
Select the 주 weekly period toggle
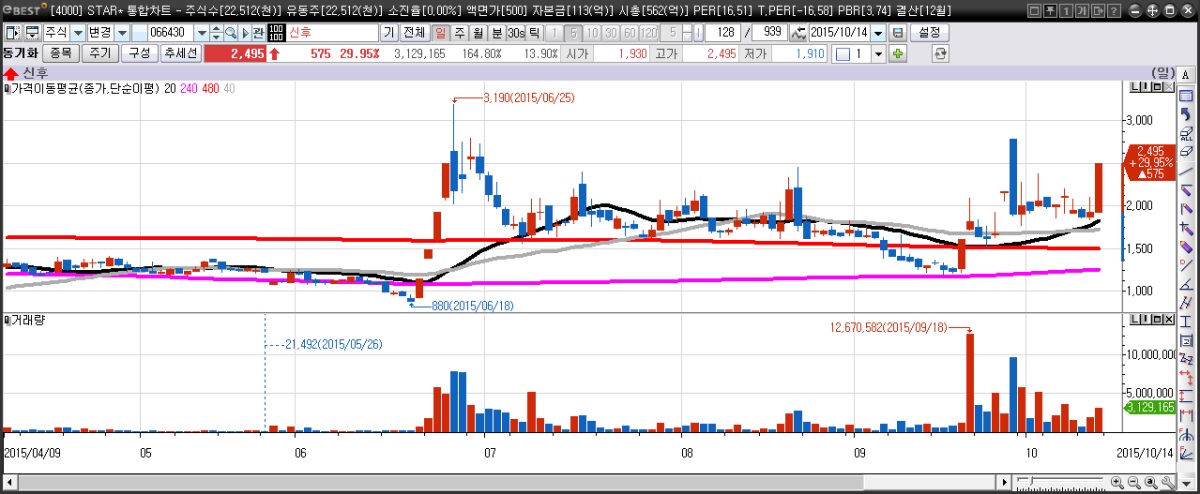click(x=459, y=32)
